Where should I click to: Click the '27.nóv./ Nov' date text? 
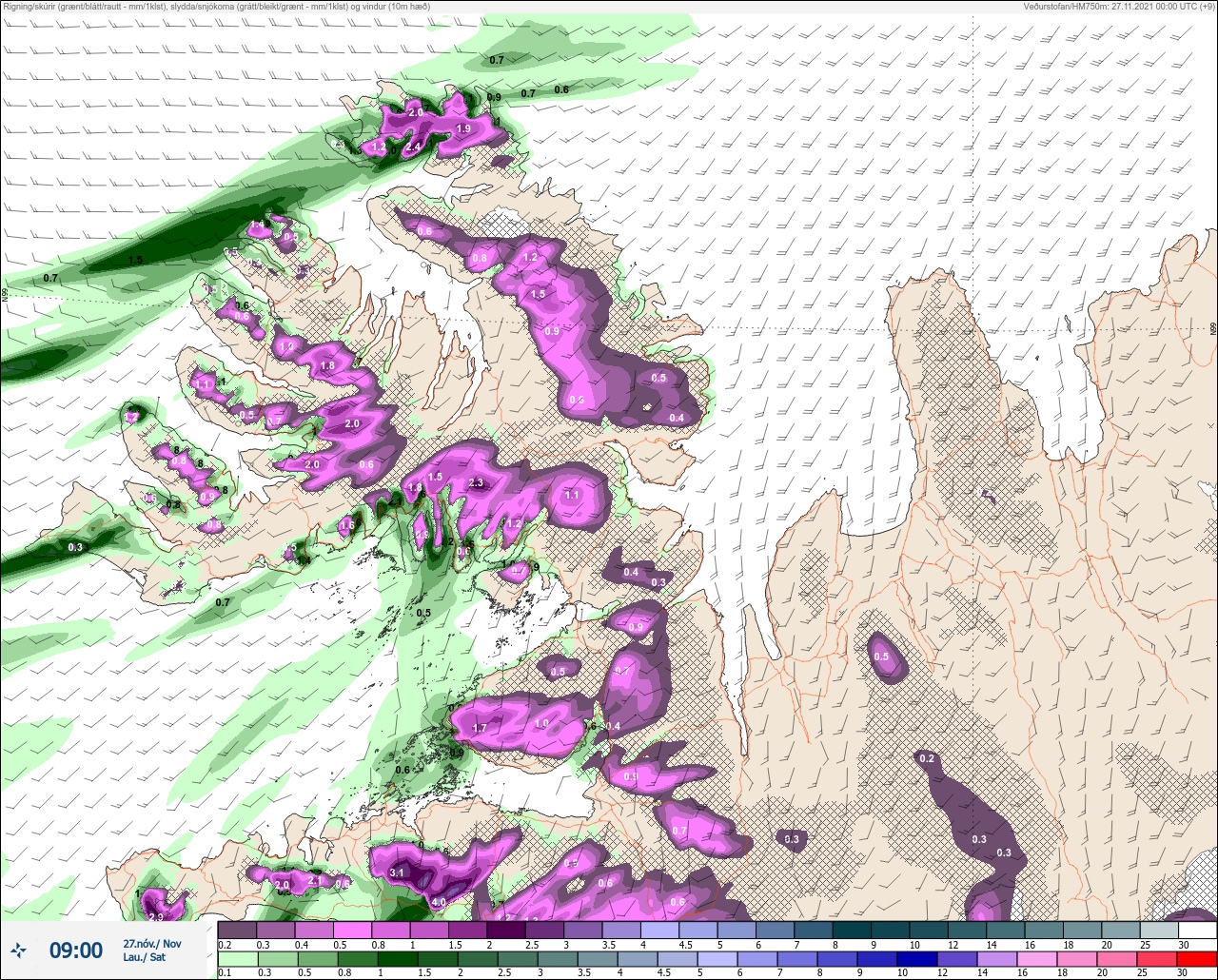152,943
